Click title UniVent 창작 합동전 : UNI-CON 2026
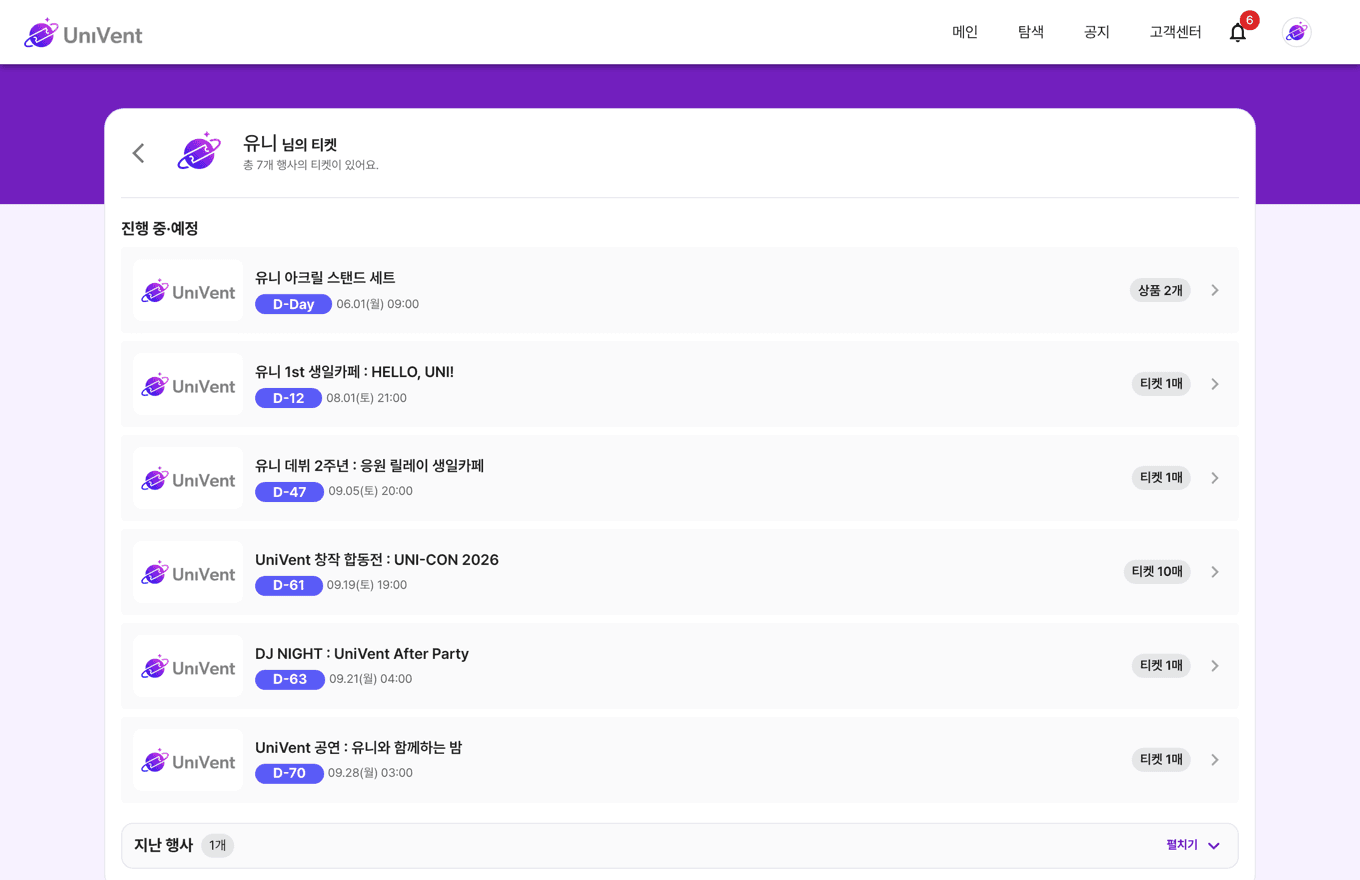This screenshot has height=880, width=1360. pyautogui.click(x=377, y=560)
